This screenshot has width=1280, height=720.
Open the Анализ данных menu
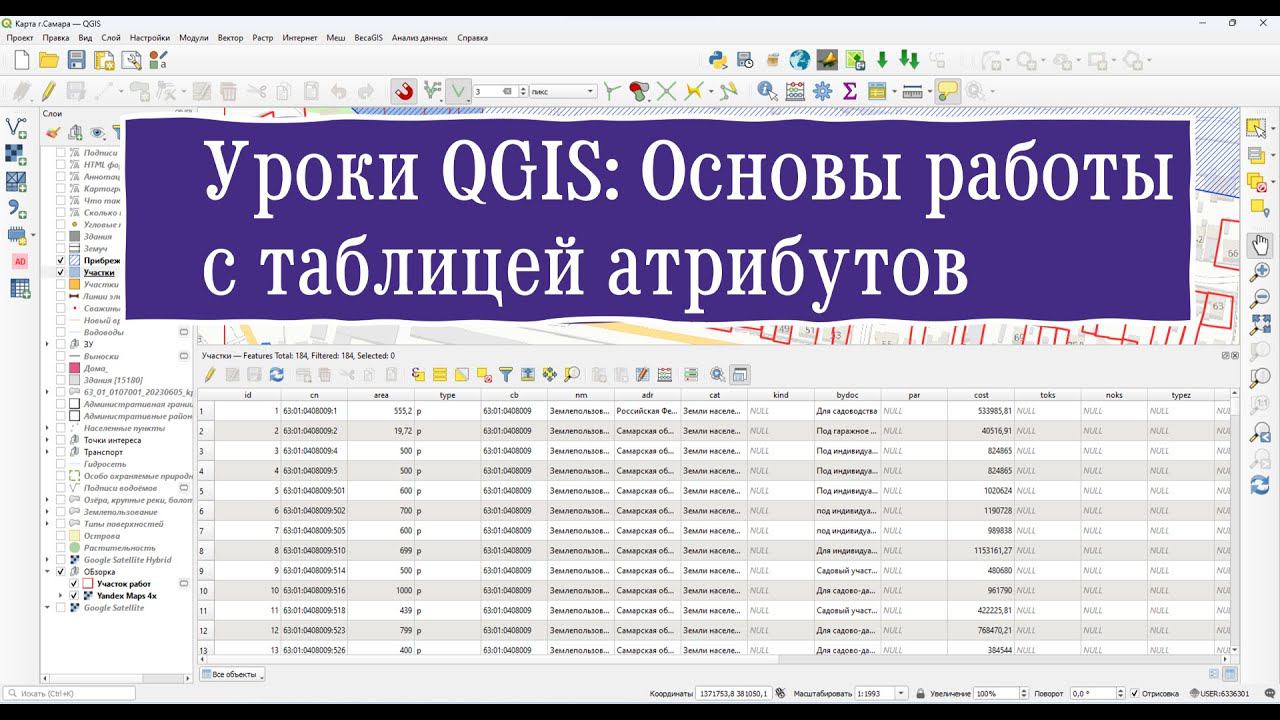[x=420, y=37]
